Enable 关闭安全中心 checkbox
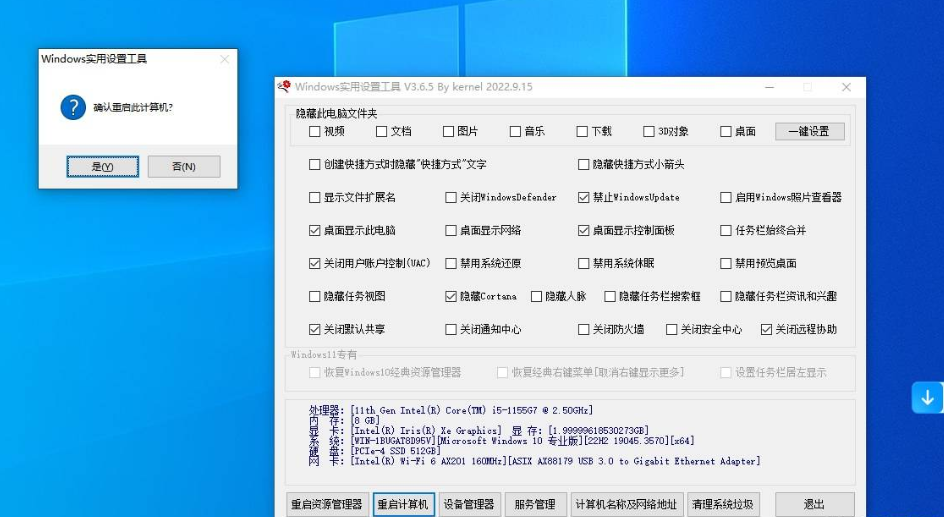Screen dimensions: 944x517 click(671, 329)
